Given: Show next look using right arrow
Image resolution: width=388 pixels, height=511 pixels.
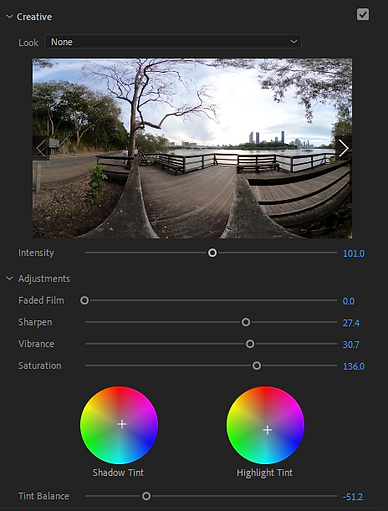Looking at the screenshot, I should click(x=343, y=148).
